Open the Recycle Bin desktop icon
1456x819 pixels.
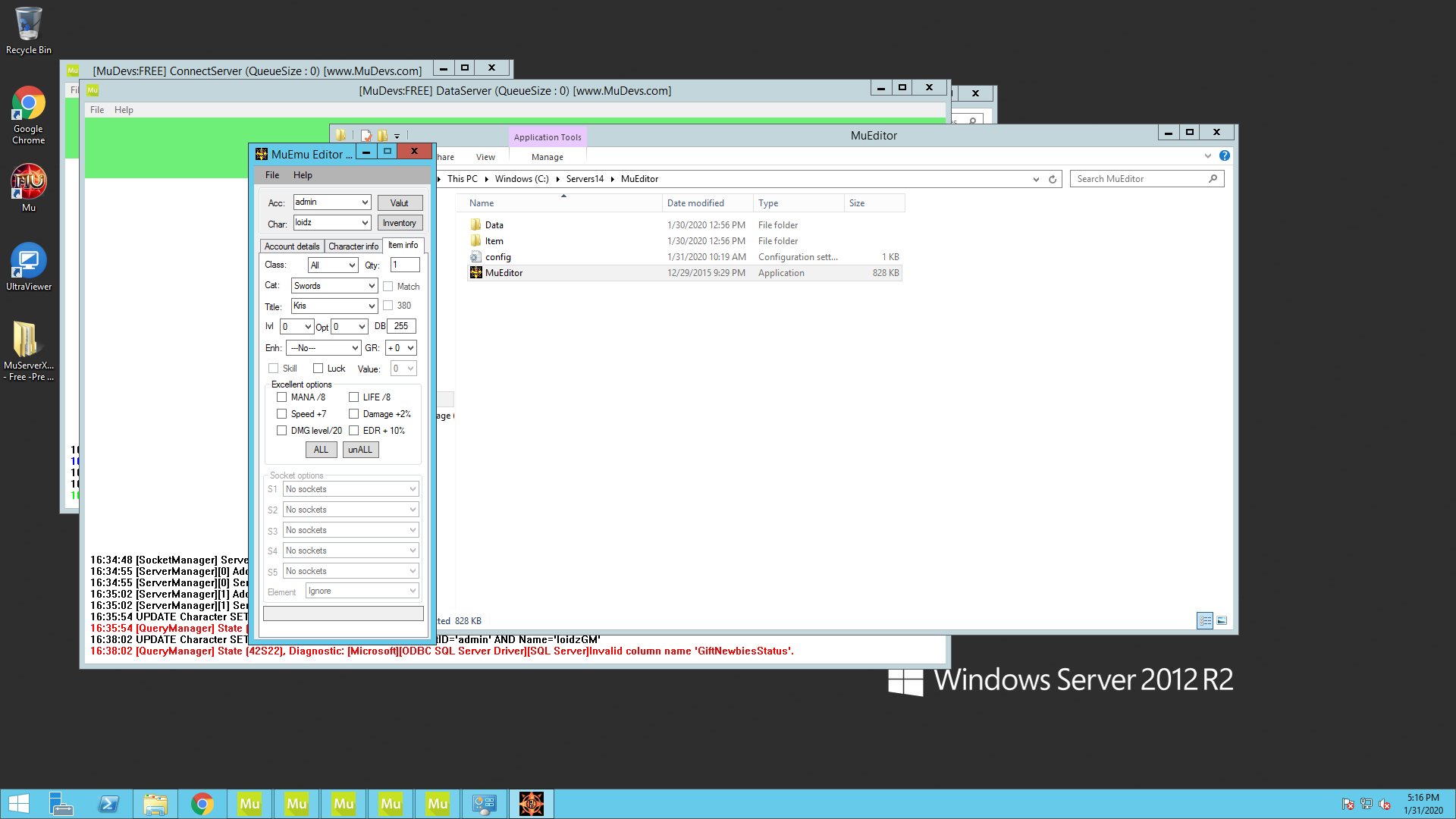coord(29,30)
